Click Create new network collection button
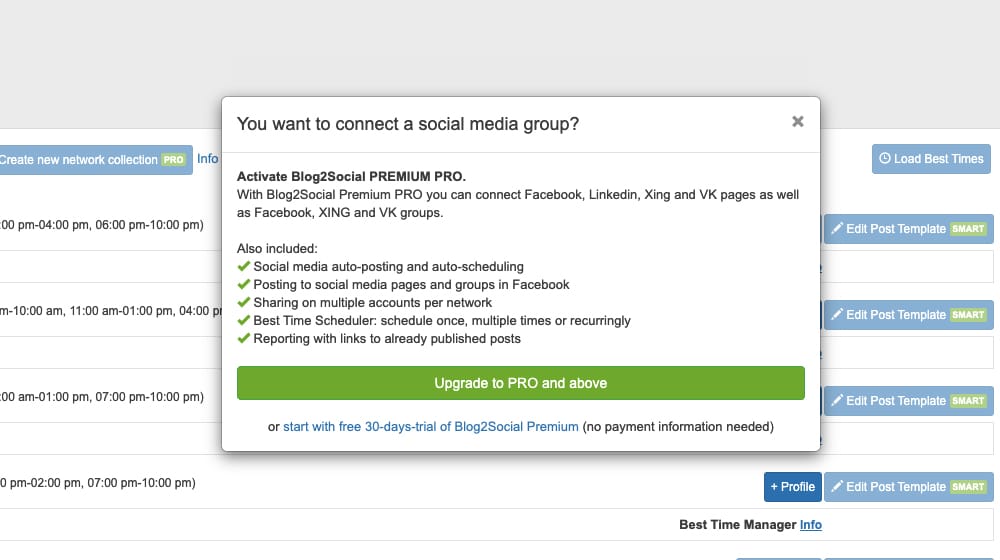This screenshot has height=560, width=1000. pos(96,159)
